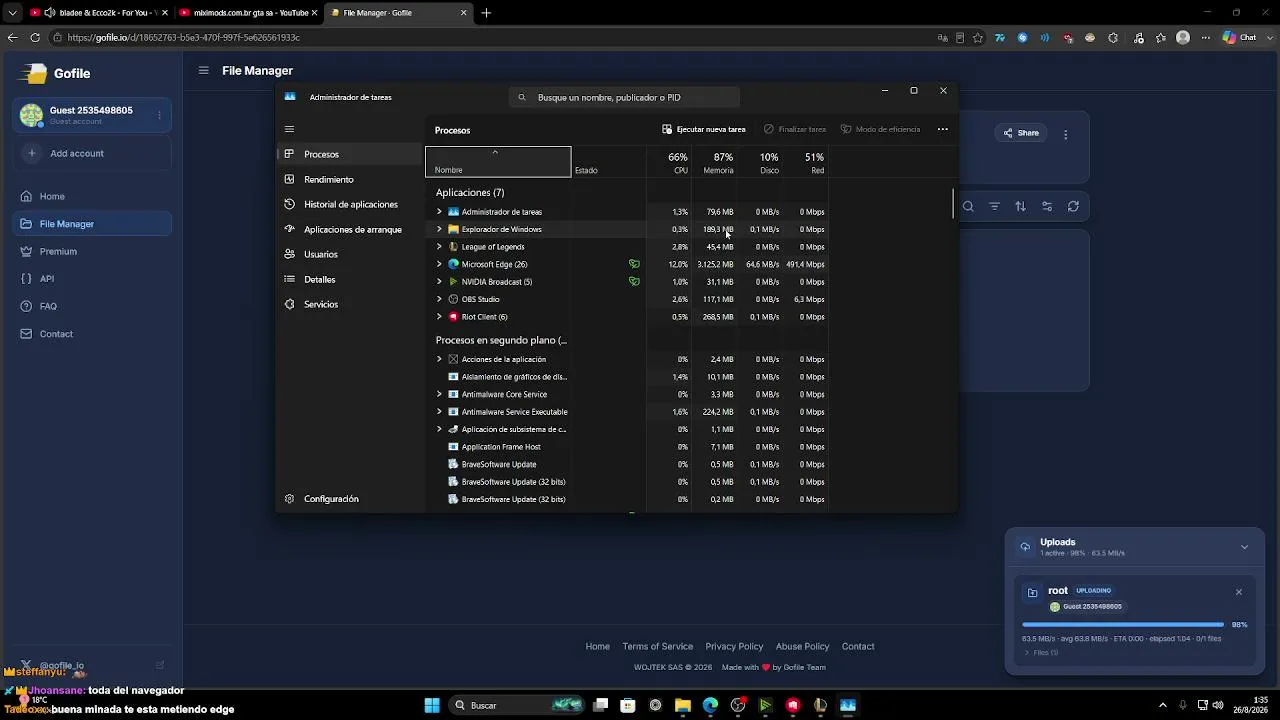The width and height of the screenshot is (1280, 720).
Task: Expand the League of Legends process group
Action: 439,247
